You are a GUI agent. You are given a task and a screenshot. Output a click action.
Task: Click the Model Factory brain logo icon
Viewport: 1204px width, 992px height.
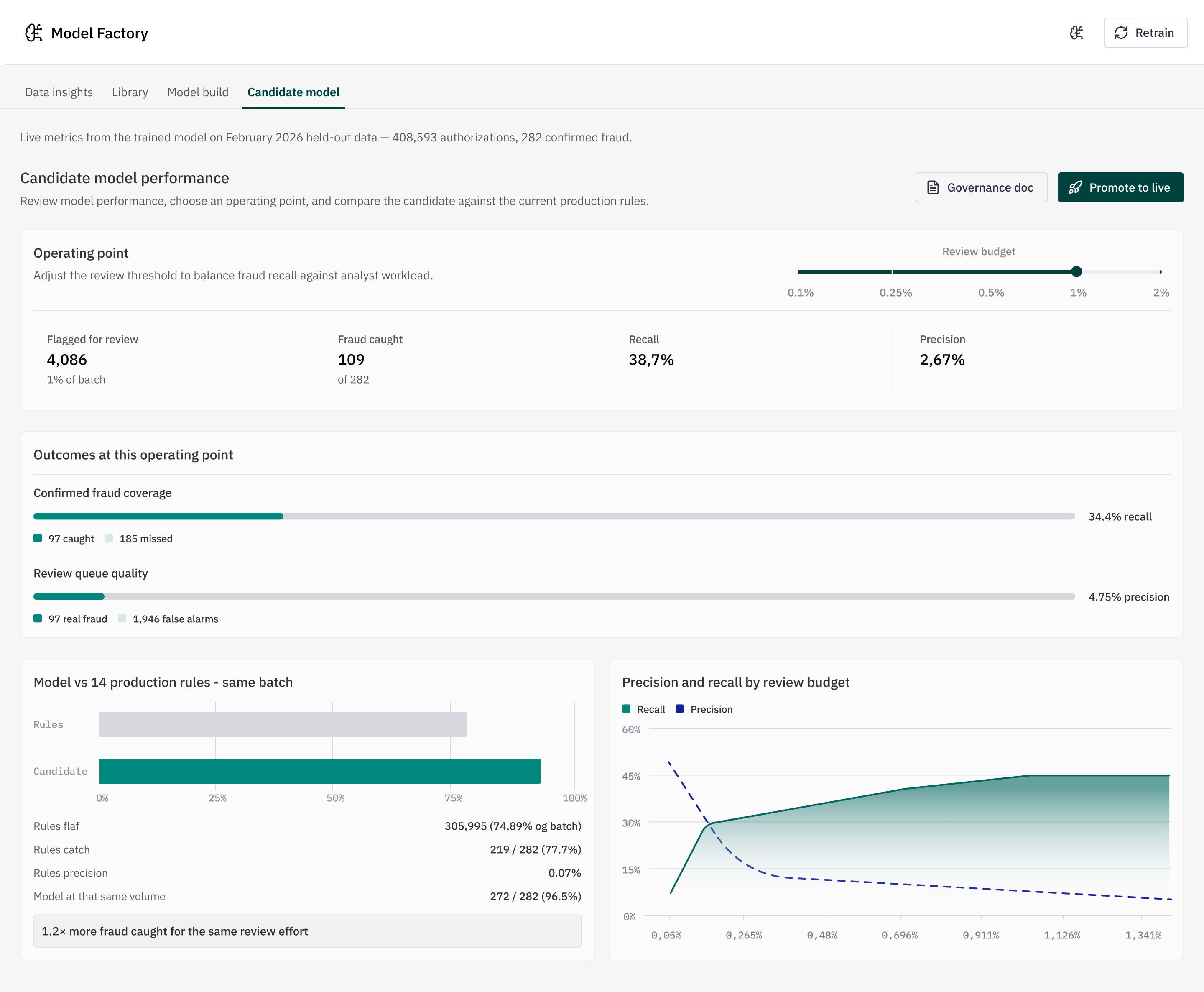34,33
